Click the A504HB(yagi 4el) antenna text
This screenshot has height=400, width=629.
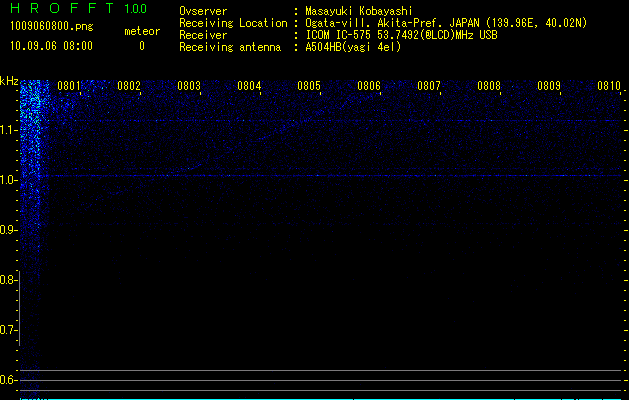coord(353,47)
